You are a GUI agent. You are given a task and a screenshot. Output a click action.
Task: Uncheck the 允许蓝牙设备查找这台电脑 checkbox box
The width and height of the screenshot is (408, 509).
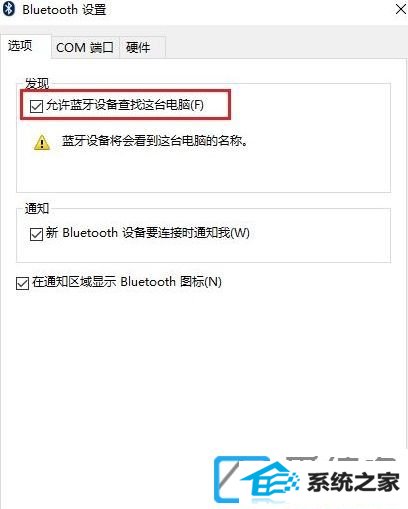[x=36, y=106]
